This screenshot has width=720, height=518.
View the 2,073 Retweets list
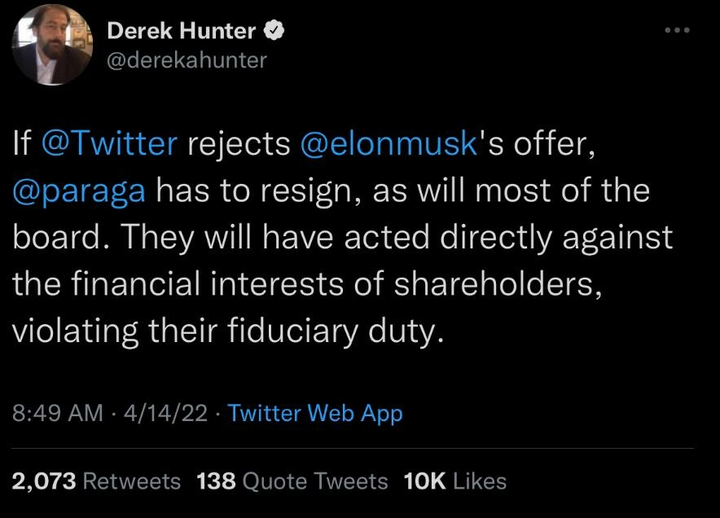tap(96, 481)
